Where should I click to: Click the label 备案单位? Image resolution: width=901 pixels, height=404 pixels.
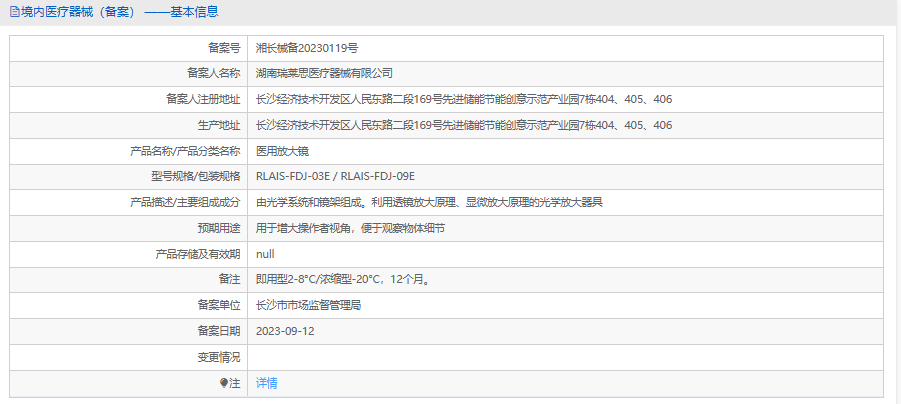(x=218, y=306)
